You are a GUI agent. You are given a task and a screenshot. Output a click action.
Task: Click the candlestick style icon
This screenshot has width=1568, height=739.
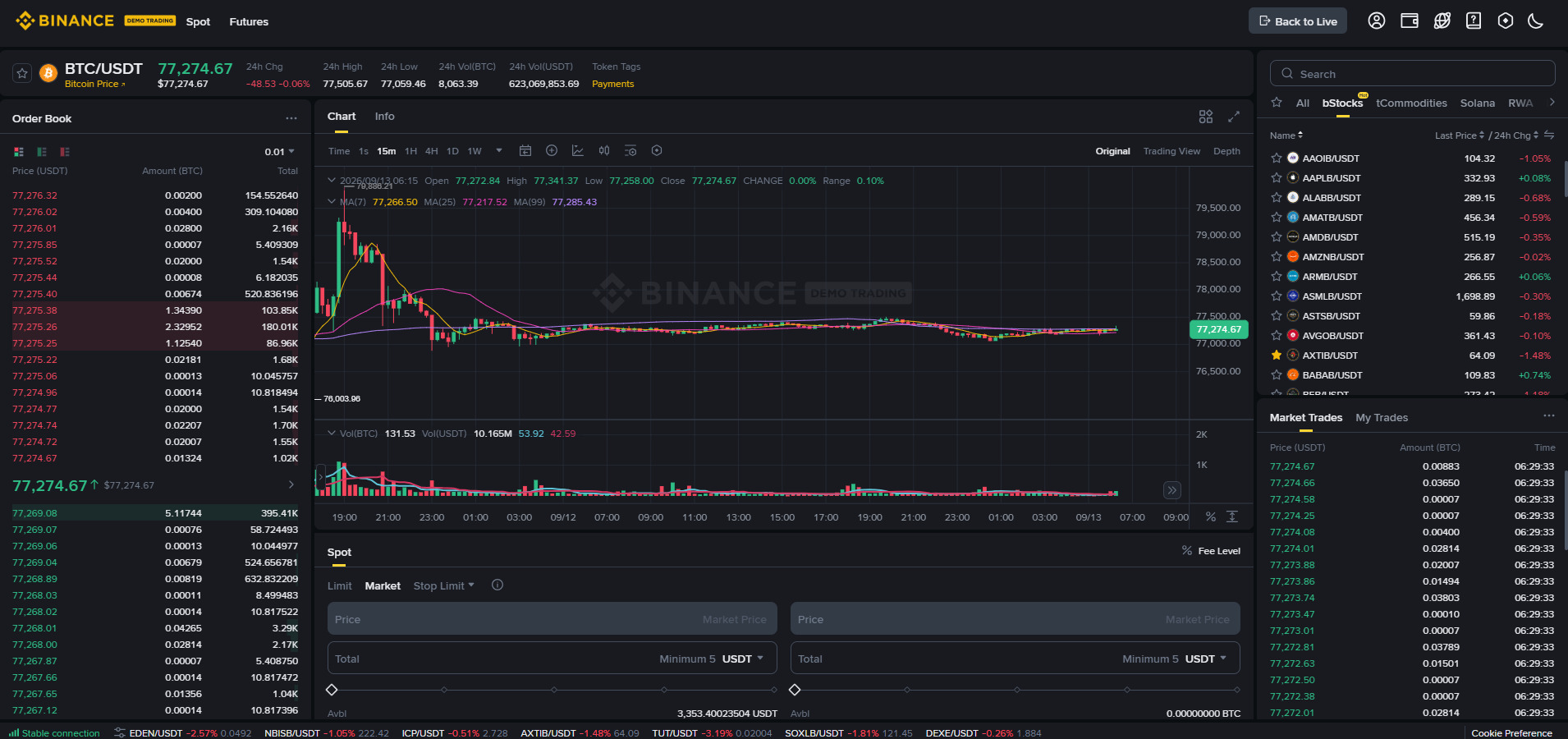point(604,151)
